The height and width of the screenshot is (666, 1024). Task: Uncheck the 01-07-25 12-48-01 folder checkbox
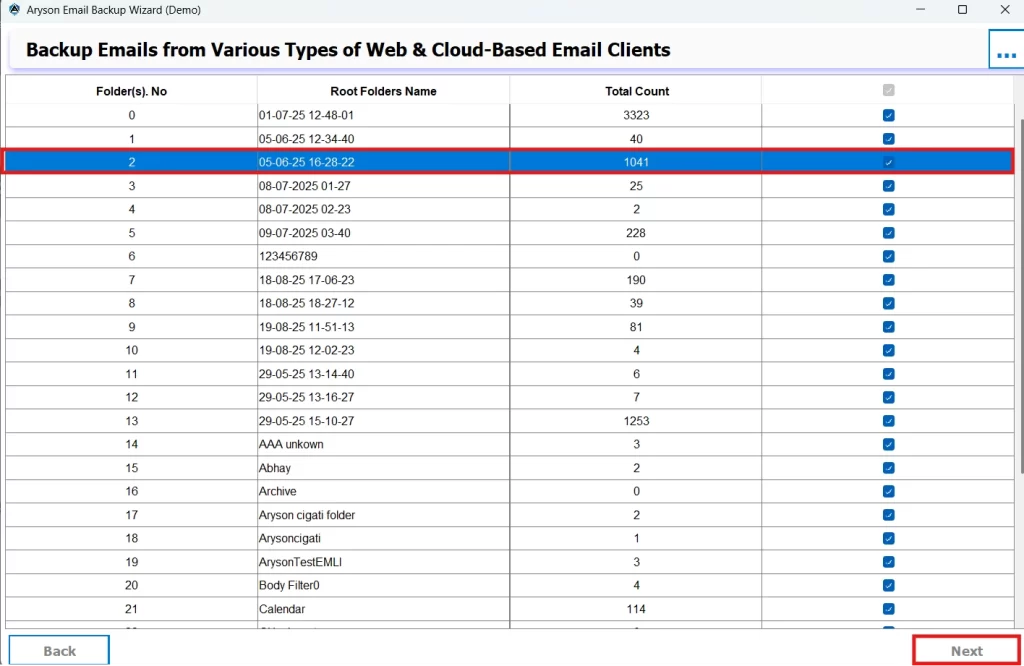pyautogui.click(x=888, y=115)
